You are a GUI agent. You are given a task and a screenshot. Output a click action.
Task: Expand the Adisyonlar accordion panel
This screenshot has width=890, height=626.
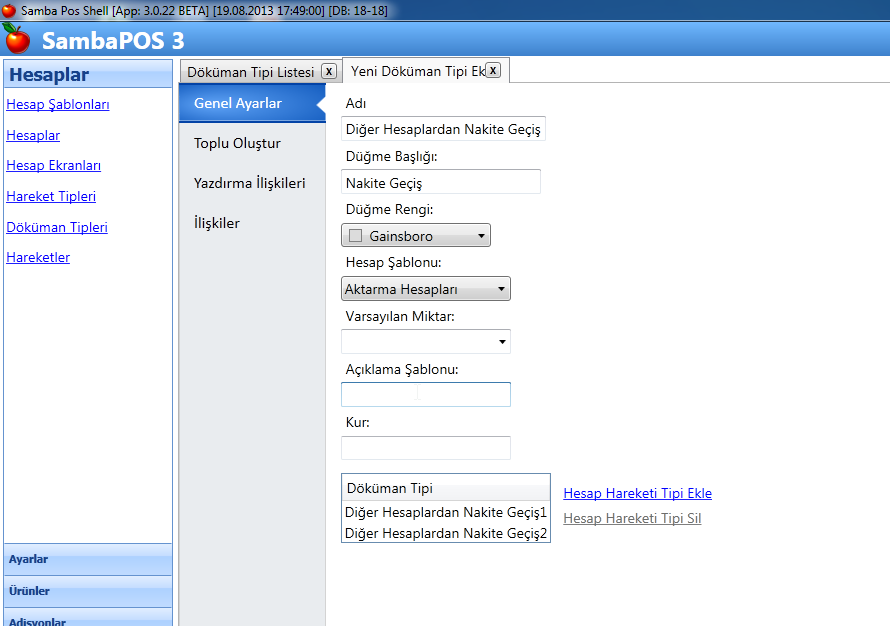coord(87,619)
